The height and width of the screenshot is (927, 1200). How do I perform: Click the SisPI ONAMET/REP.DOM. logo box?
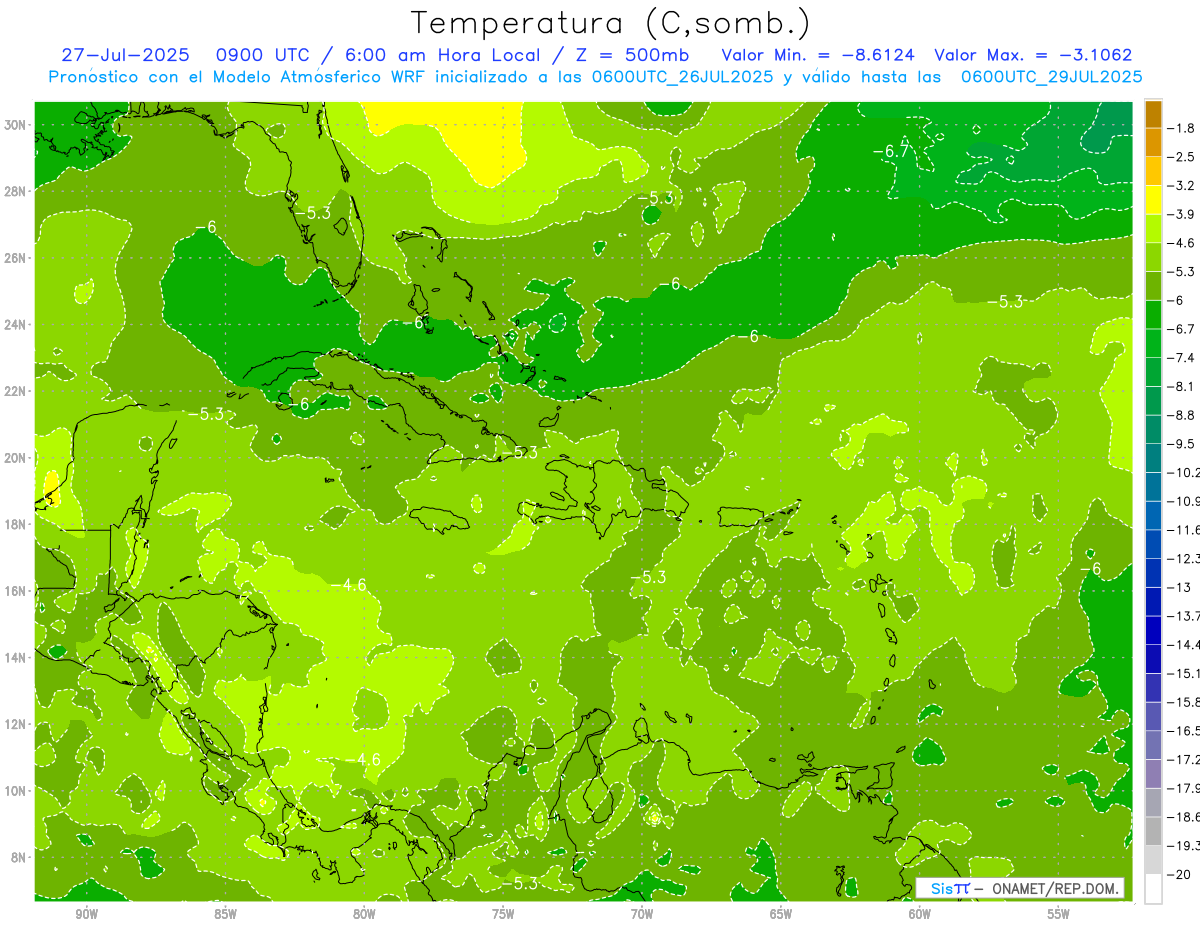coord(1019,888)
